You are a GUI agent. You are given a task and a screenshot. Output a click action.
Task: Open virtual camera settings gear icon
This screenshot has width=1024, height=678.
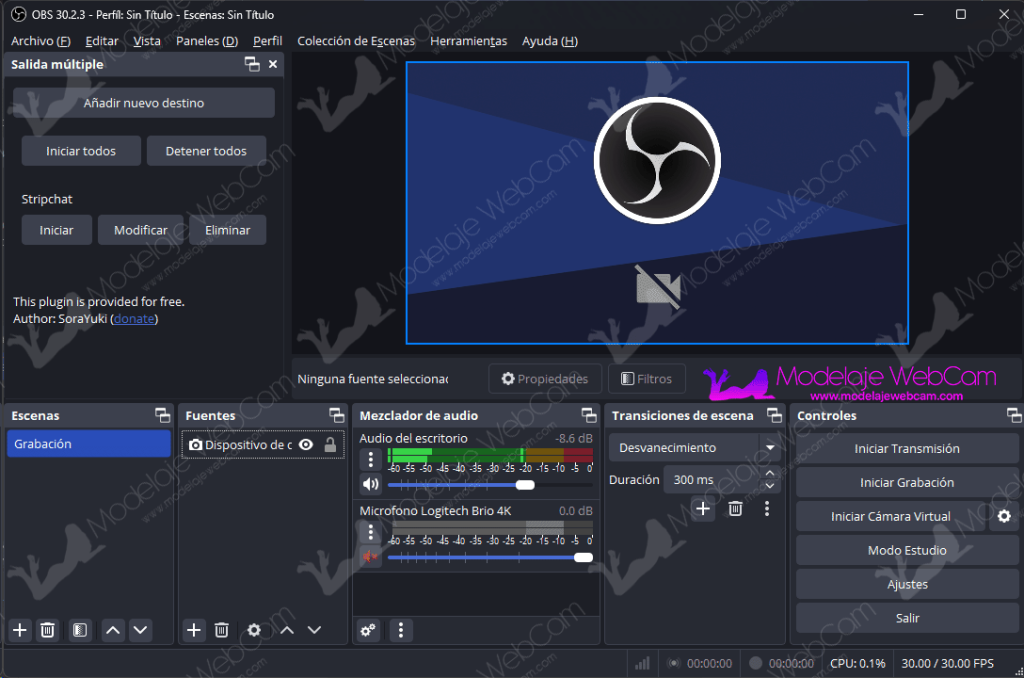coord(1004,517)
